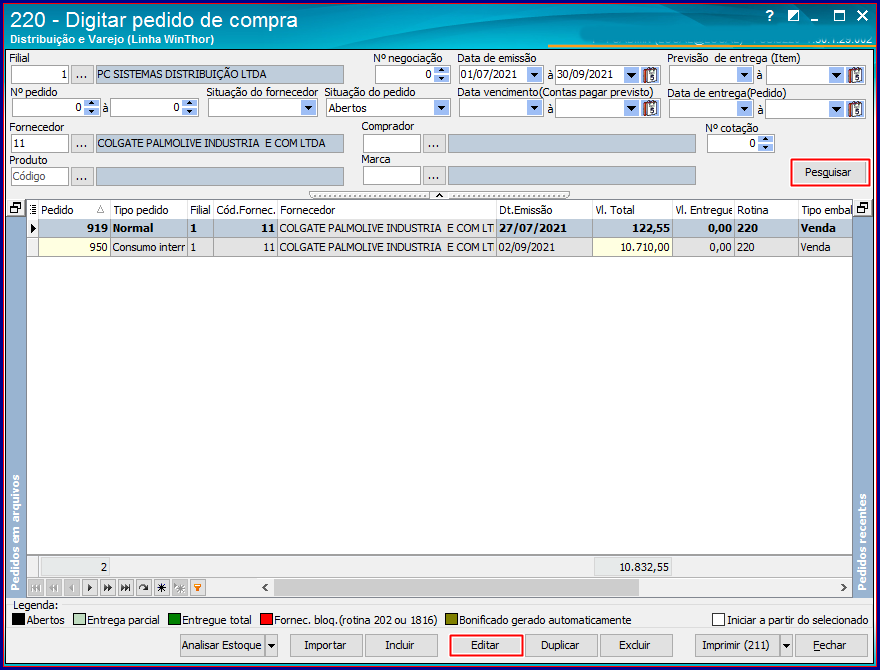Viewport: 880px width, 670px height.
Task: Click calendar icon beside Data vencimento
Action: (x=650, y=108)
